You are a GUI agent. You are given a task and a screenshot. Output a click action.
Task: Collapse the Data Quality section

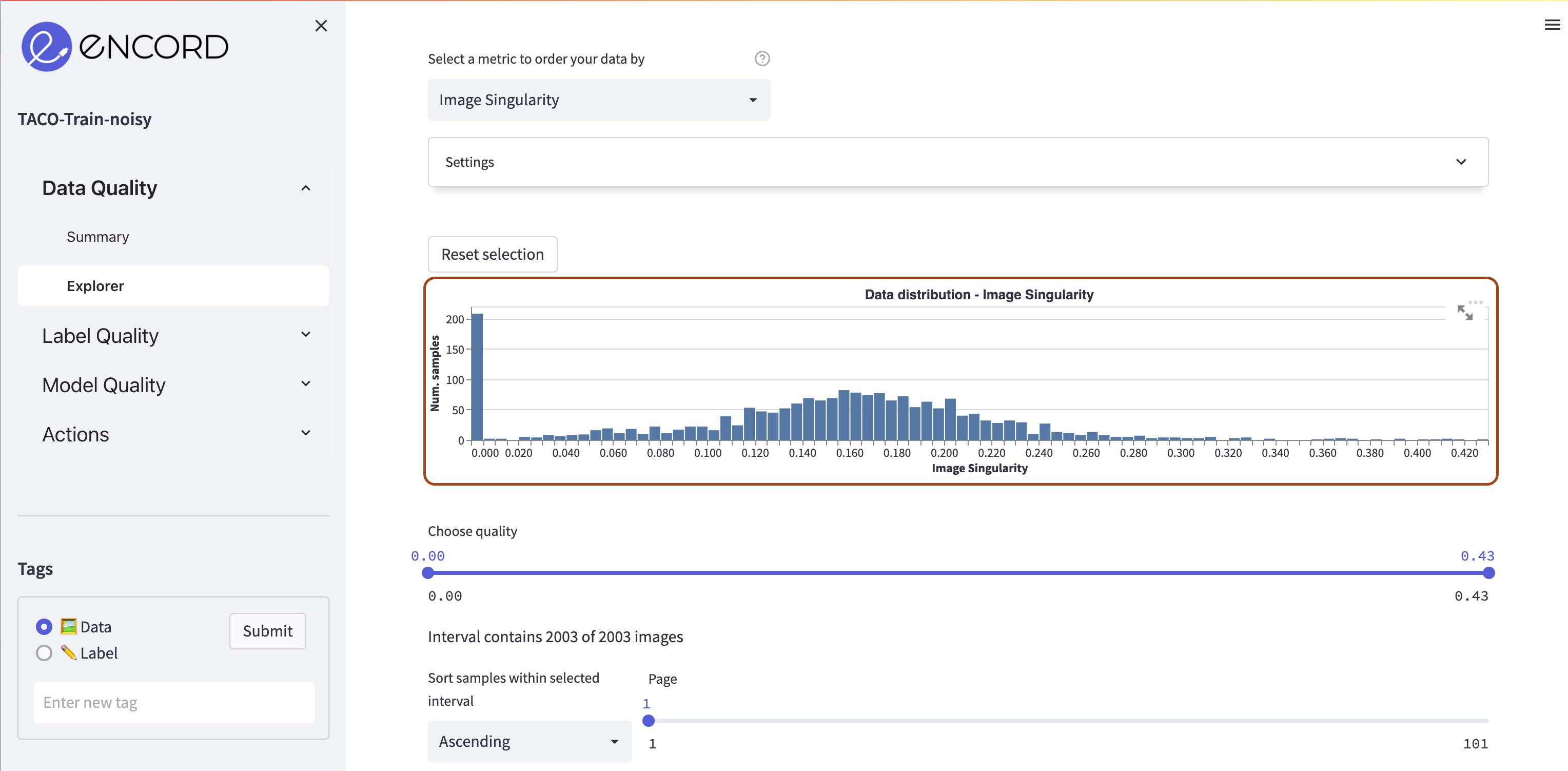(173, 187)
